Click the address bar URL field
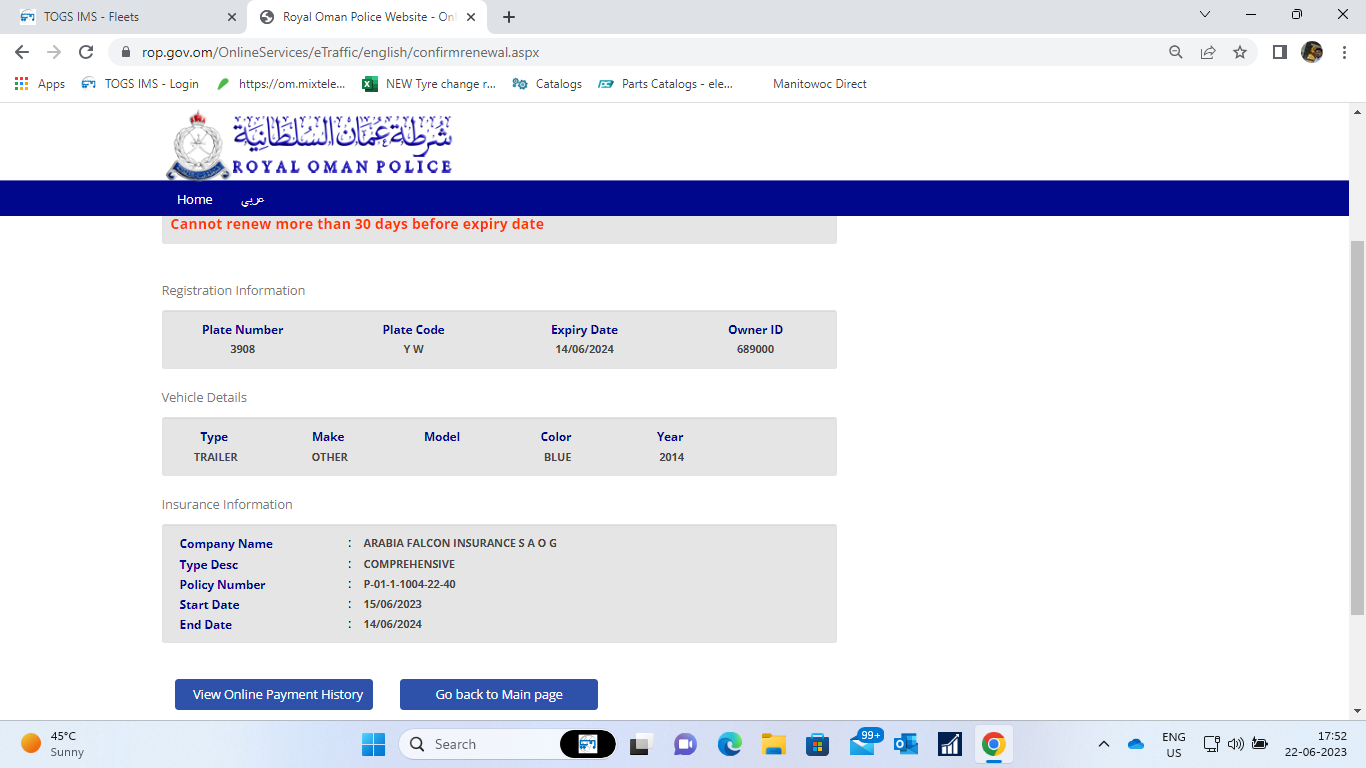The image size is (1366, 768). coord(640,52)
